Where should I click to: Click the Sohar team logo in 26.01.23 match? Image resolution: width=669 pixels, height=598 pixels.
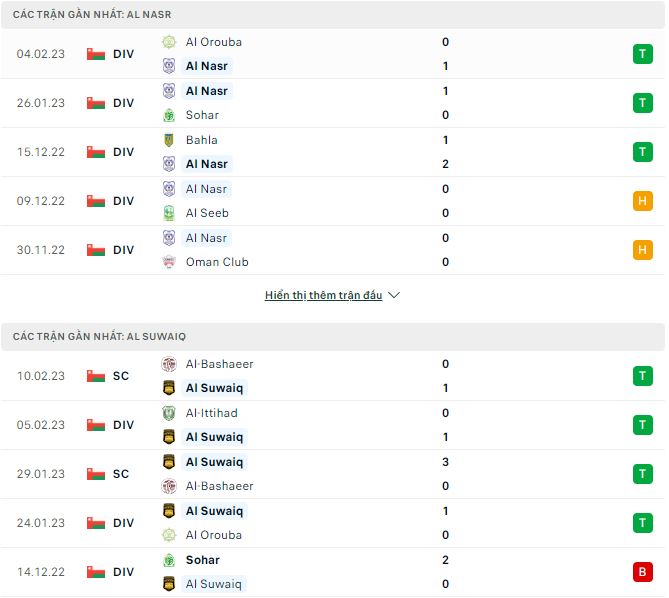(169, 115)
